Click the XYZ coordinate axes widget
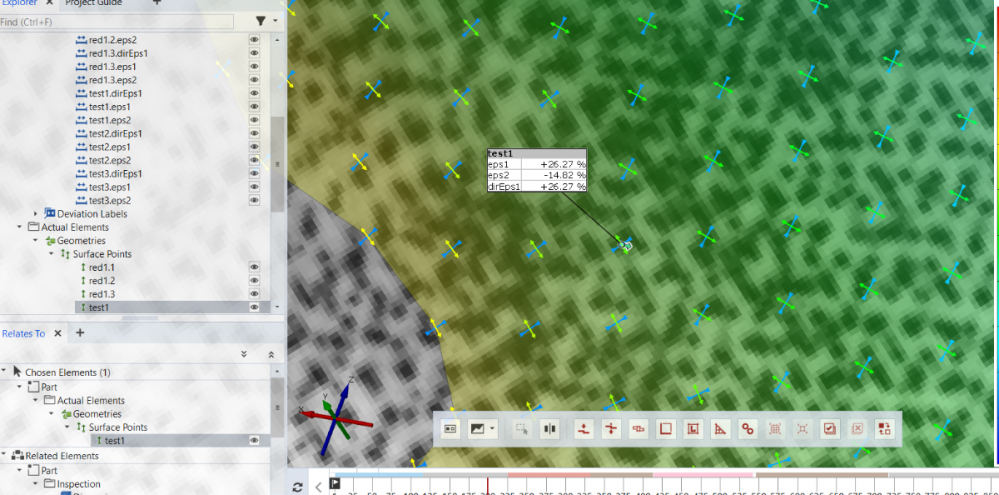Screen dimensions: 999x495 tap(336, 416)
